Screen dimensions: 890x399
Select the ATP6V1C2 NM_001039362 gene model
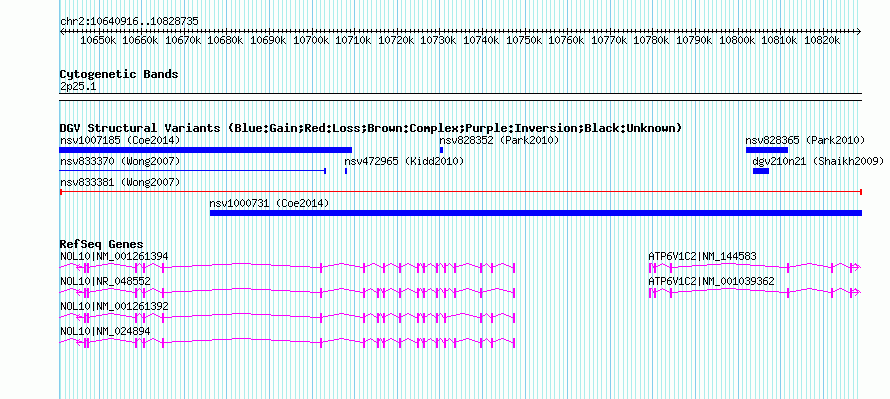coord(755,292)
